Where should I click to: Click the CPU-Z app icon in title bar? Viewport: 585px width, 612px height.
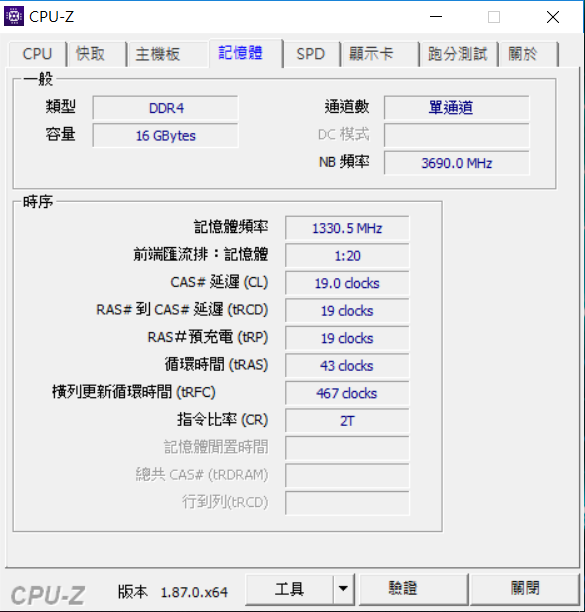pos(14,16)
